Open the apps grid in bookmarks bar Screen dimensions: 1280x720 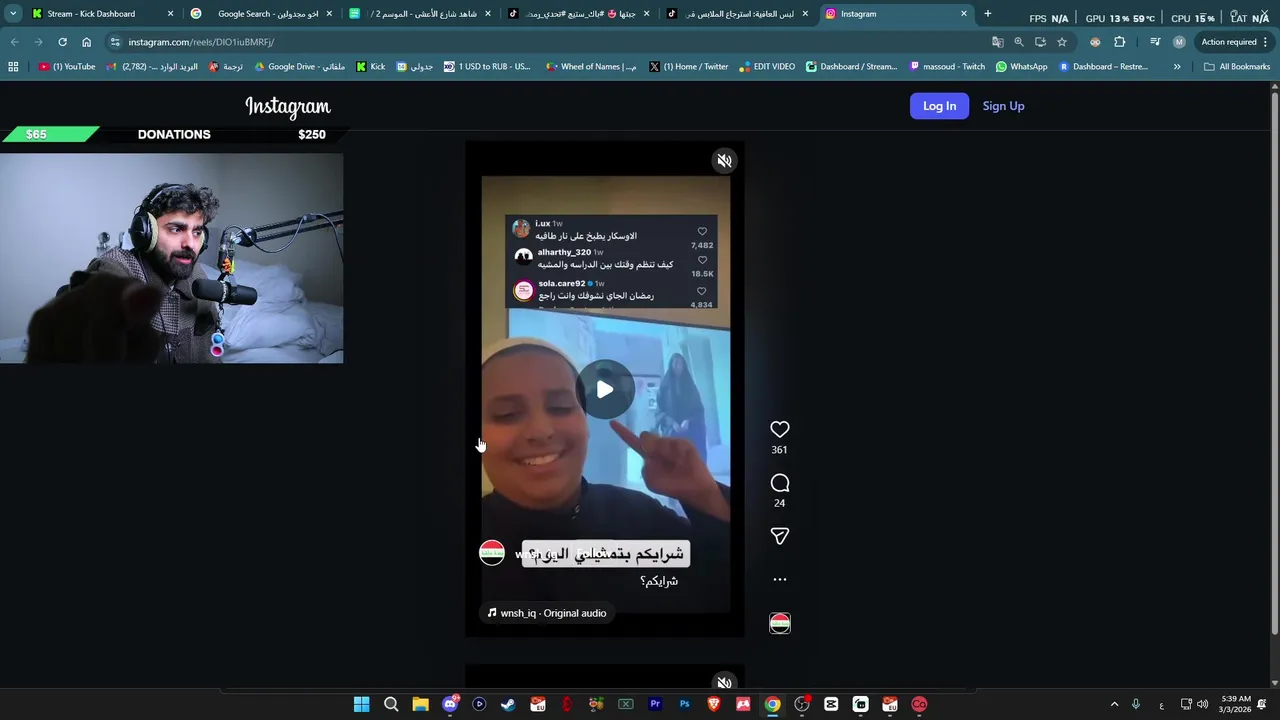(x=13, y=67)
